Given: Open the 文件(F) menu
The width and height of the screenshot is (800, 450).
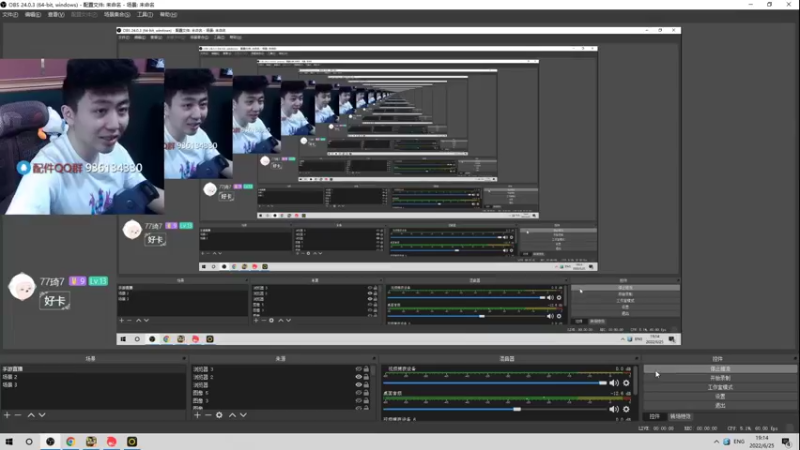Looking at the screenshot, I should (x=10, y=15).
